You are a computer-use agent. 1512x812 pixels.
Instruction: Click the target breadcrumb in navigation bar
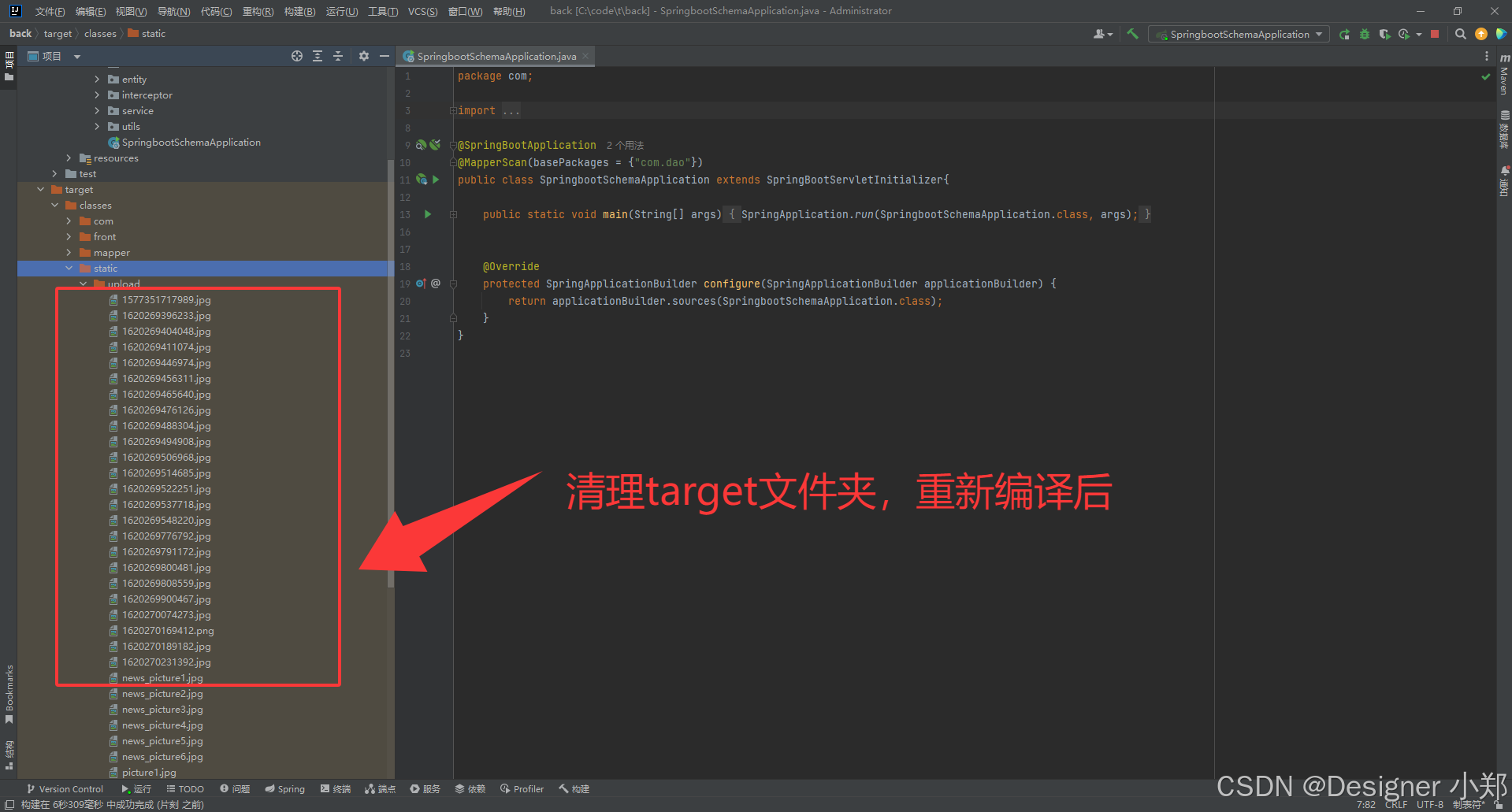pos(58,34)
